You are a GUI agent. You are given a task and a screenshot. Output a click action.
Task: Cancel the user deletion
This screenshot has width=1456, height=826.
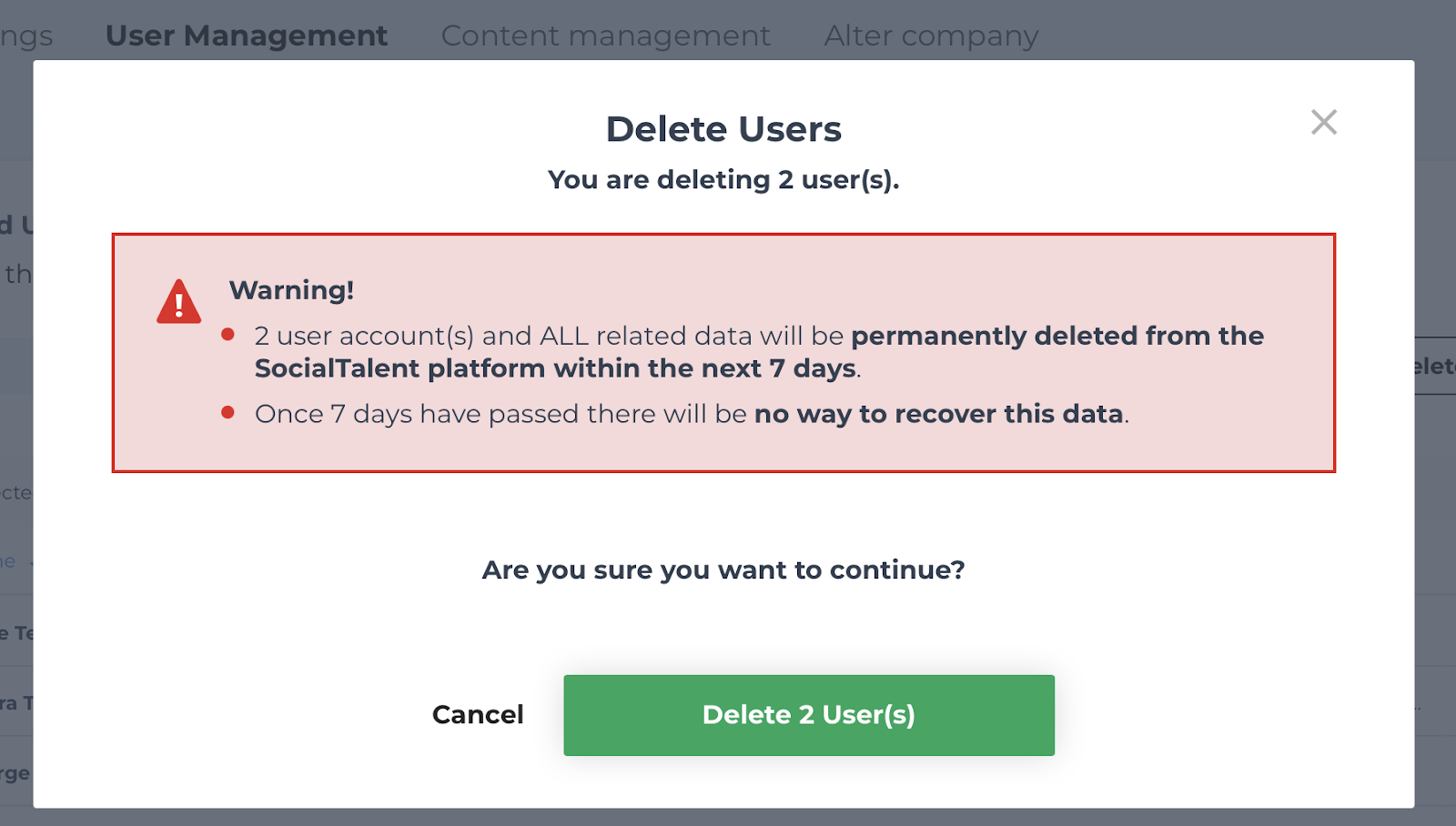[478, 714]
